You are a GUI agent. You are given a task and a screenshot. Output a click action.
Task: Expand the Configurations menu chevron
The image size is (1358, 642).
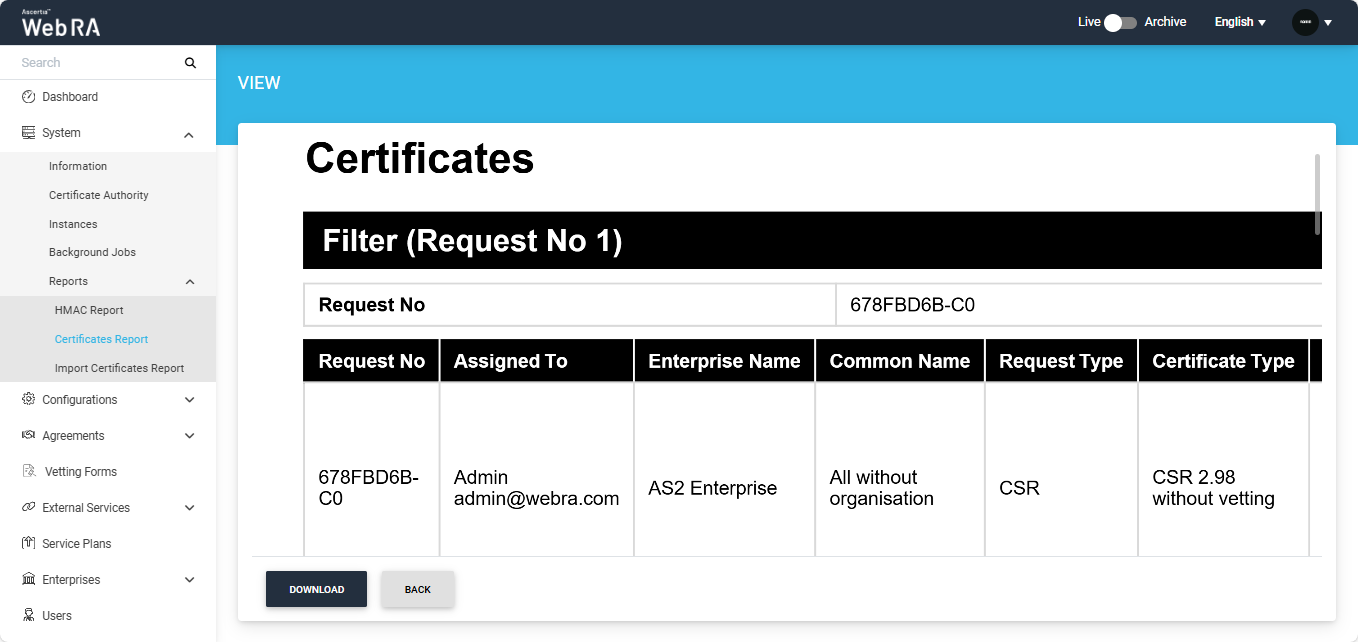pyautogui.click(x=190, y=400)
